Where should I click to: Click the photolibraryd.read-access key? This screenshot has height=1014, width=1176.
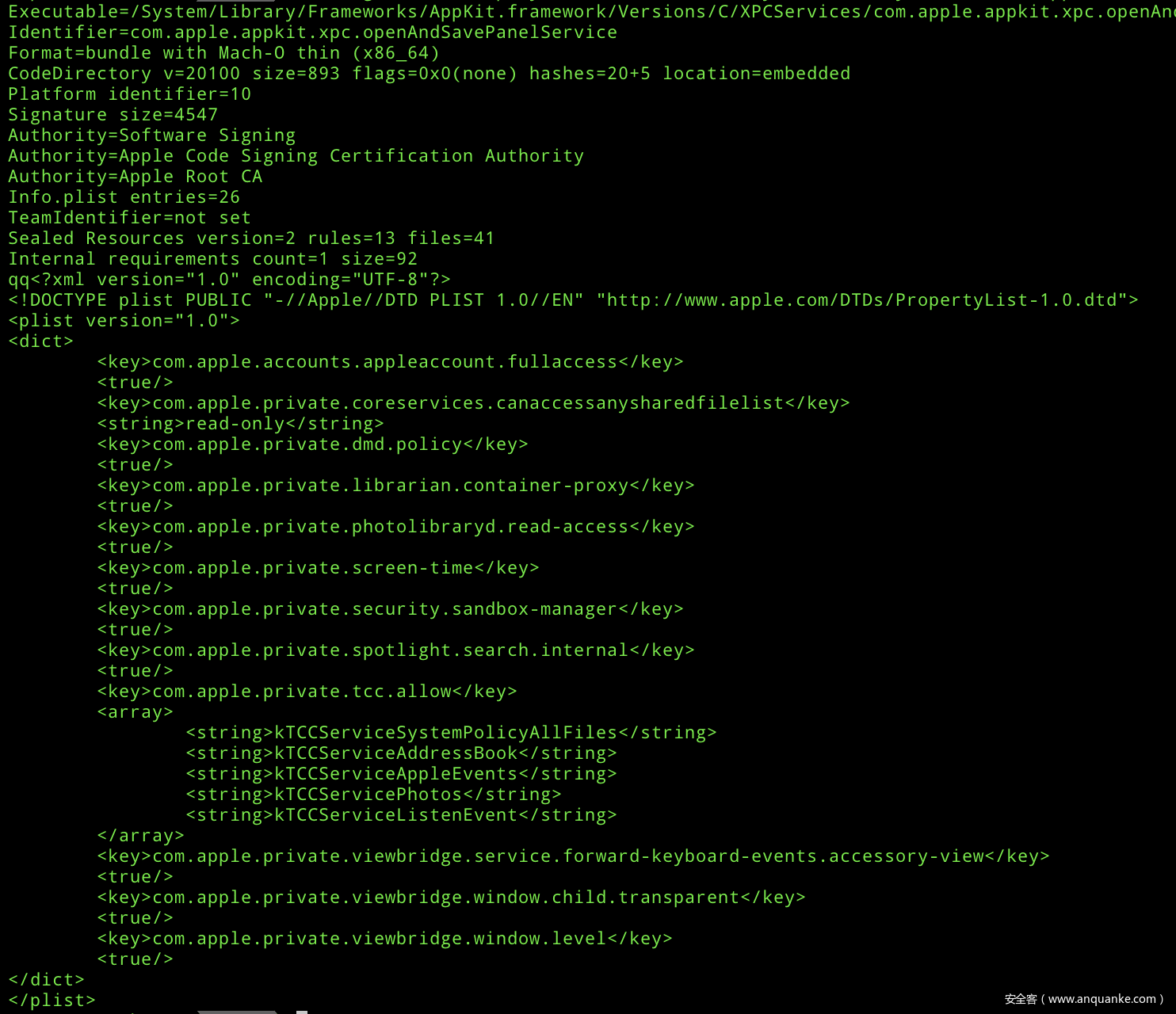395,527
